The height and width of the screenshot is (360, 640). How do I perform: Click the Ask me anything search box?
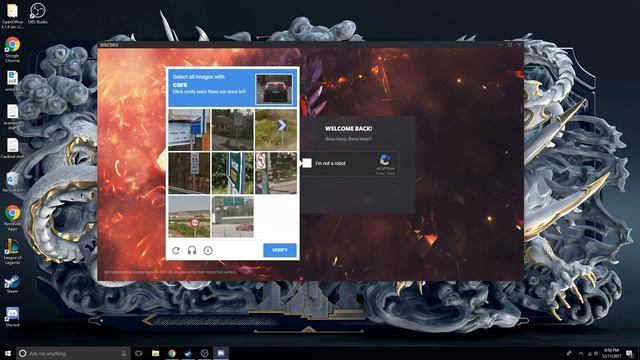pos(73,353)
